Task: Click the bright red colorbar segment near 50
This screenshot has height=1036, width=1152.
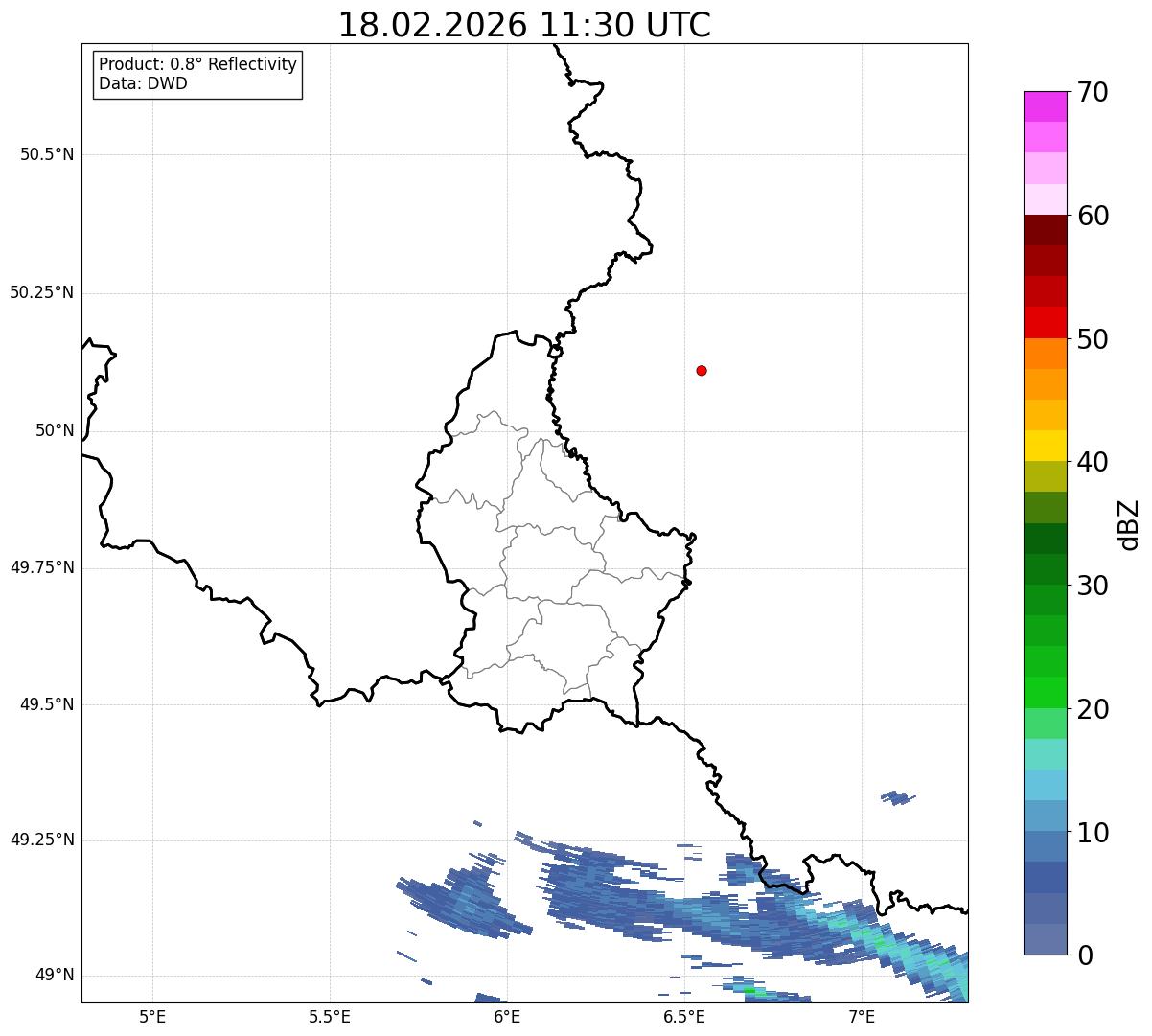Action: coord(1045,323)
